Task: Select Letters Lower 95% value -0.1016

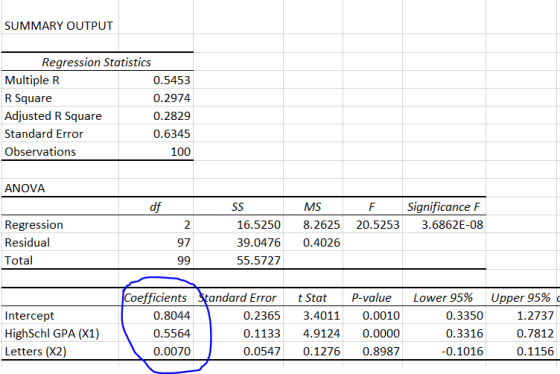Action: pos(462,351)
